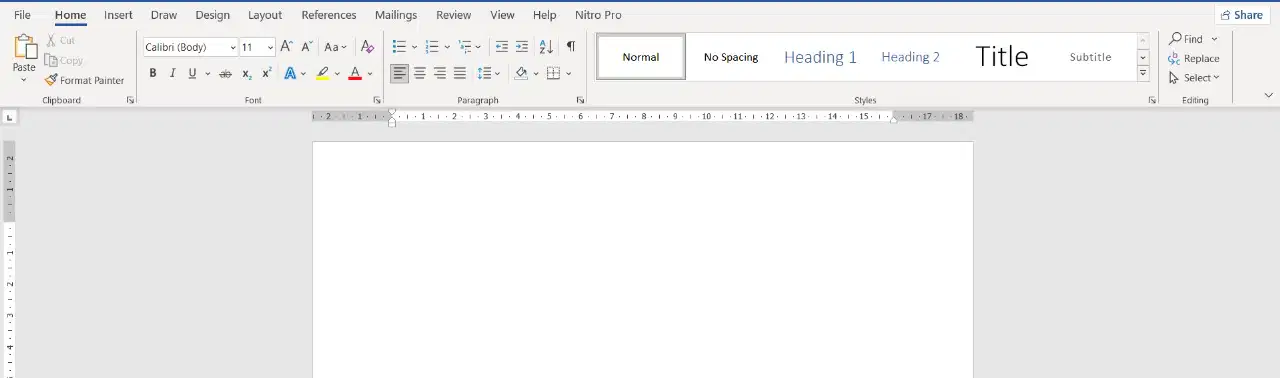Decrease the paragraph indent
This screenshot has width=1280, height=378.
click(x=502, y=46)
